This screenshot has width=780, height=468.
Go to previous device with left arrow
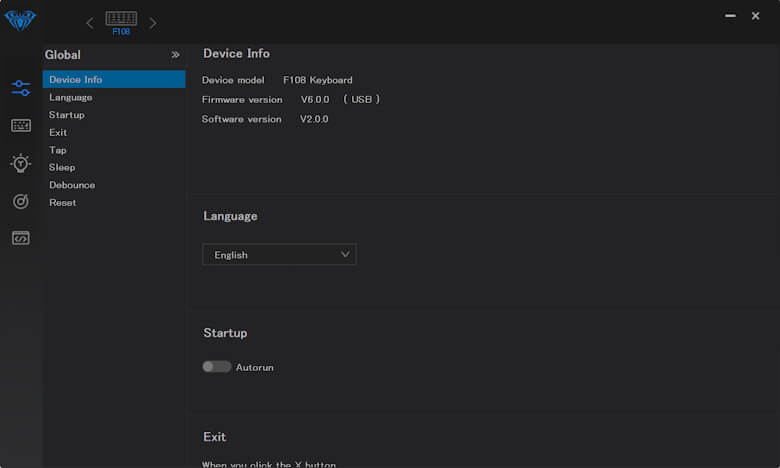pos(90,22)
